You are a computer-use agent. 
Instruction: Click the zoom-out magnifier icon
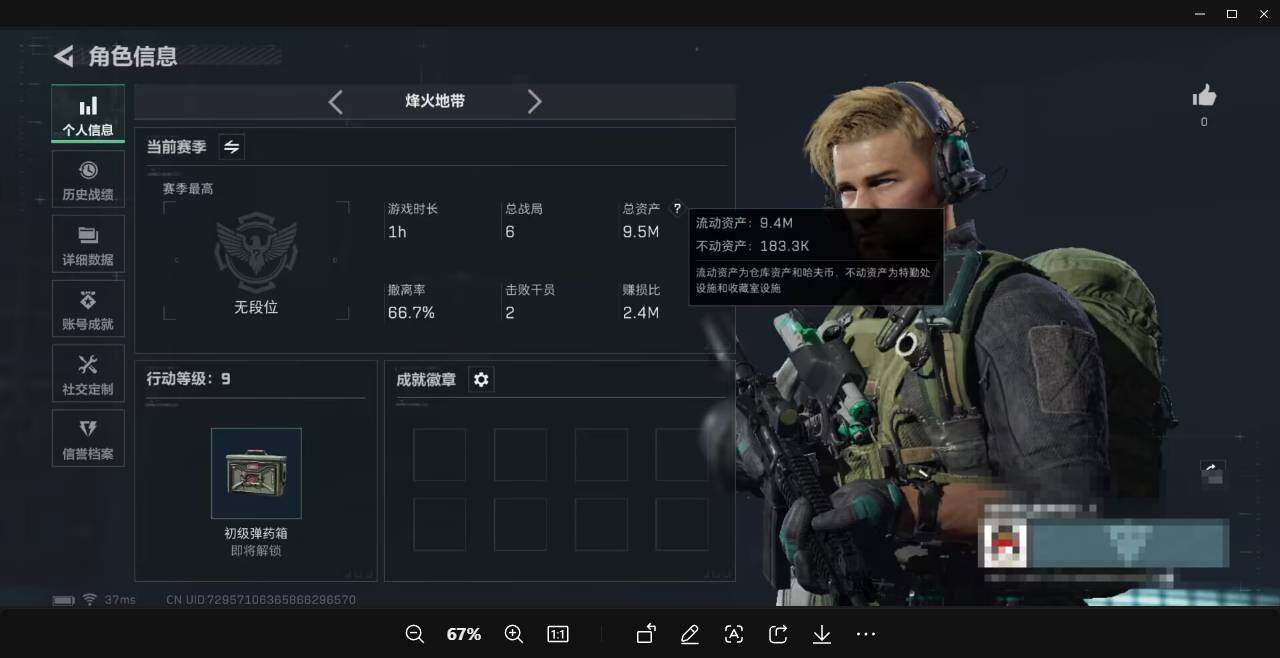414,634
